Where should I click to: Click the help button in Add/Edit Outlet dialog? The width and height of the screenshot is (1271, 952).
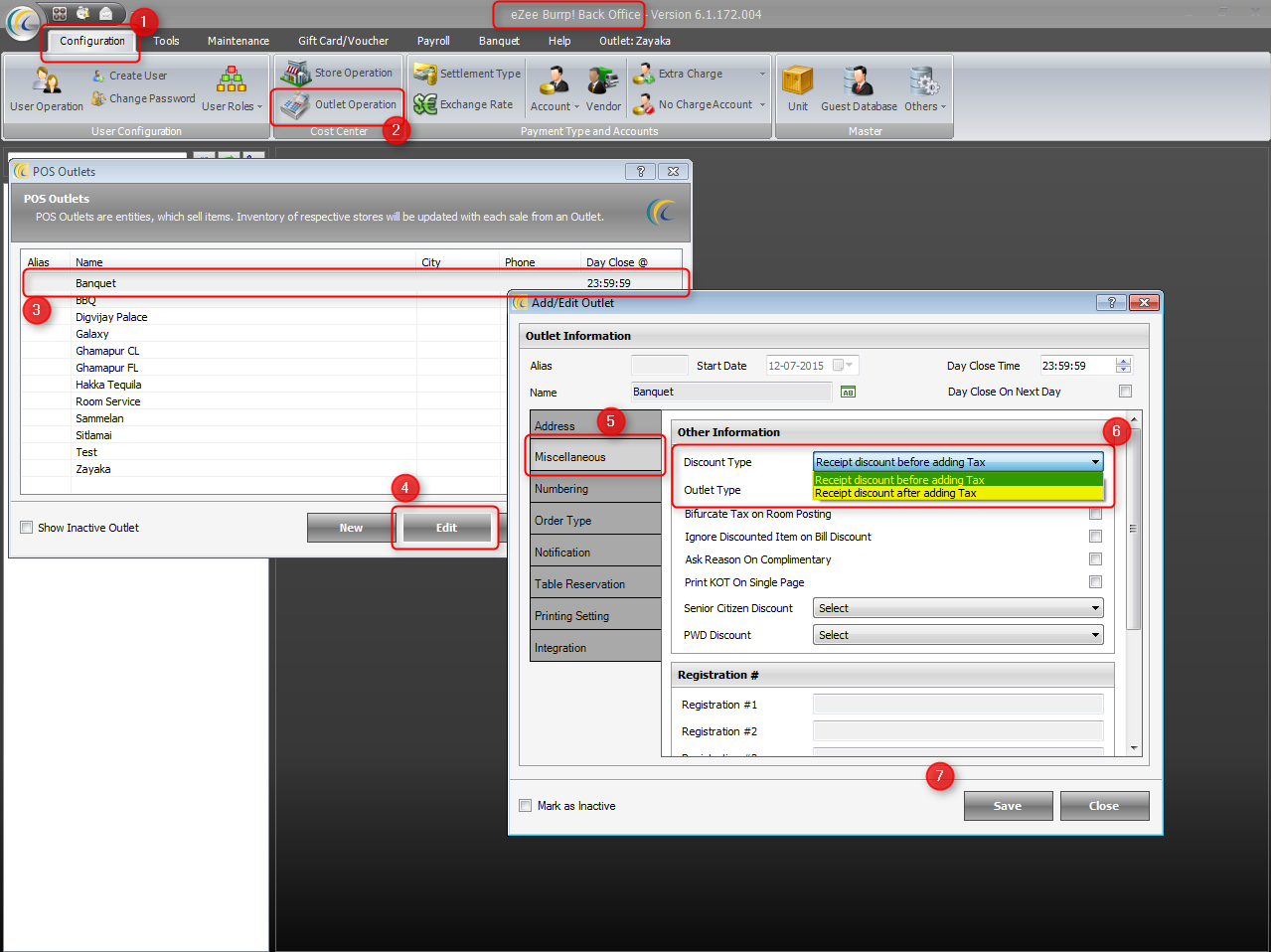[x=1111, y=302]
